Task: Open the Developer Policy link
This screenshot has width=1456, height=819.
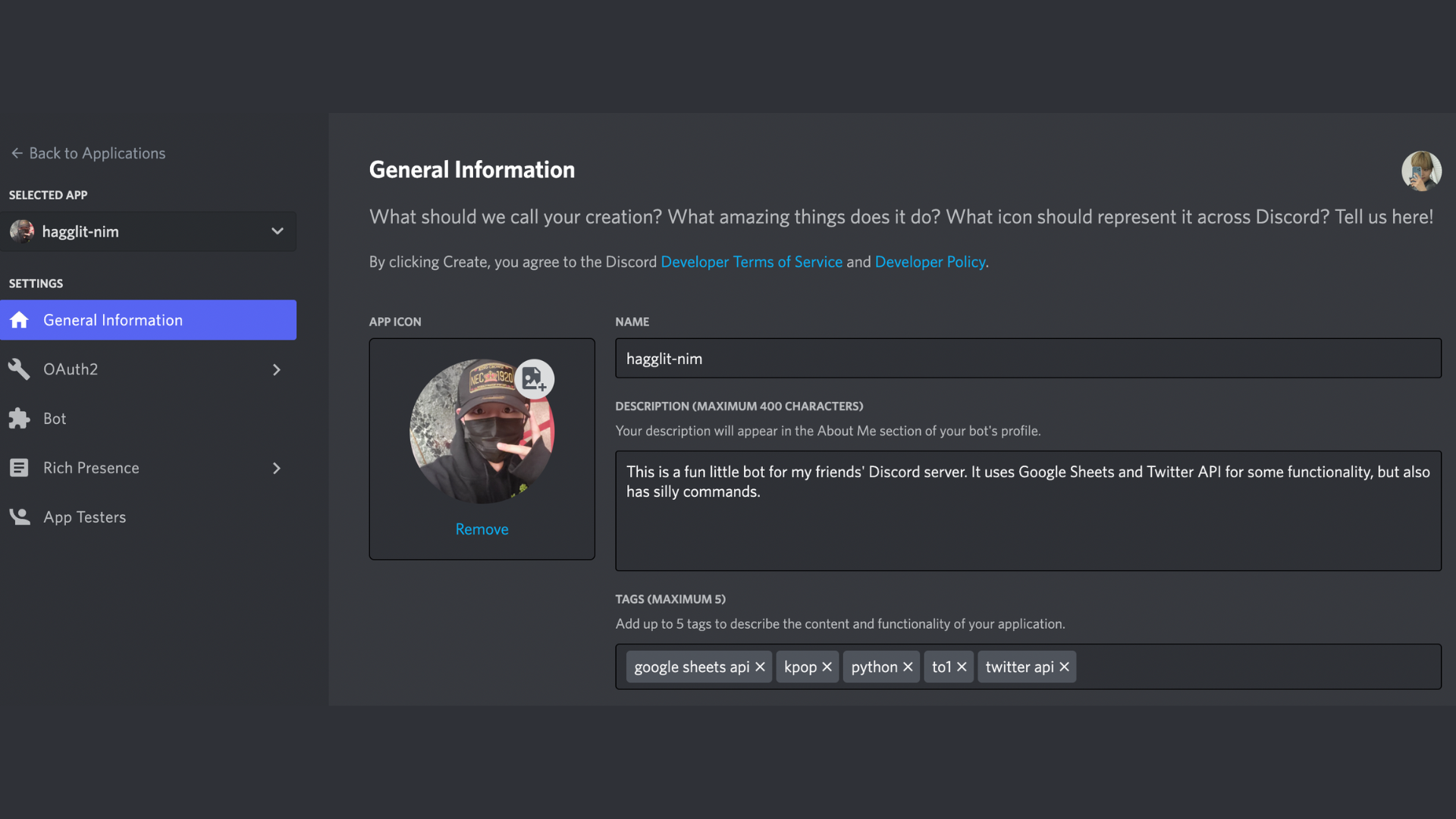Action: [x=930, y=262]
